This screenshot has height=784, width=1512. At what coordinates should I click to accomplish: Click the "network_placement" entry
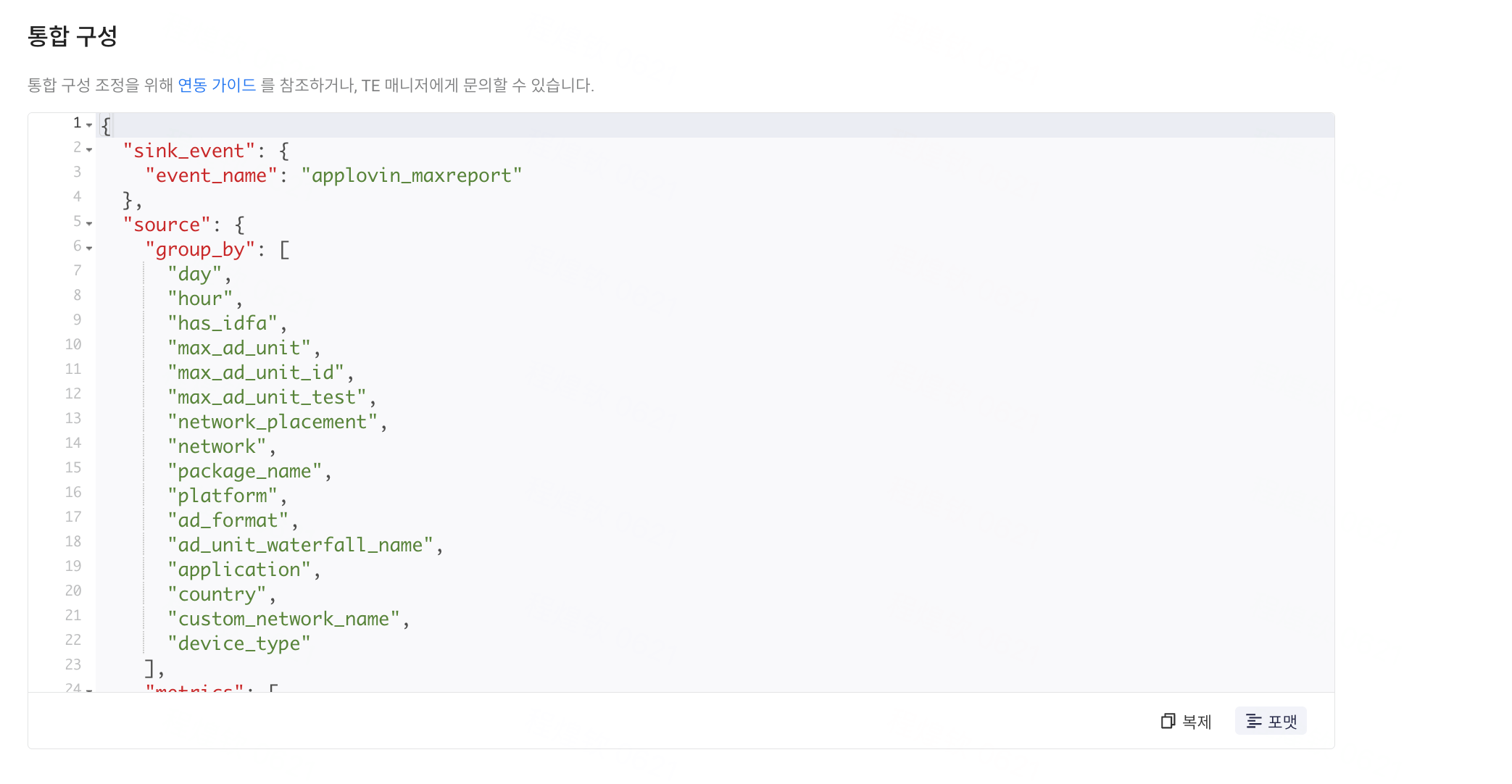click(x=273, y=422)
